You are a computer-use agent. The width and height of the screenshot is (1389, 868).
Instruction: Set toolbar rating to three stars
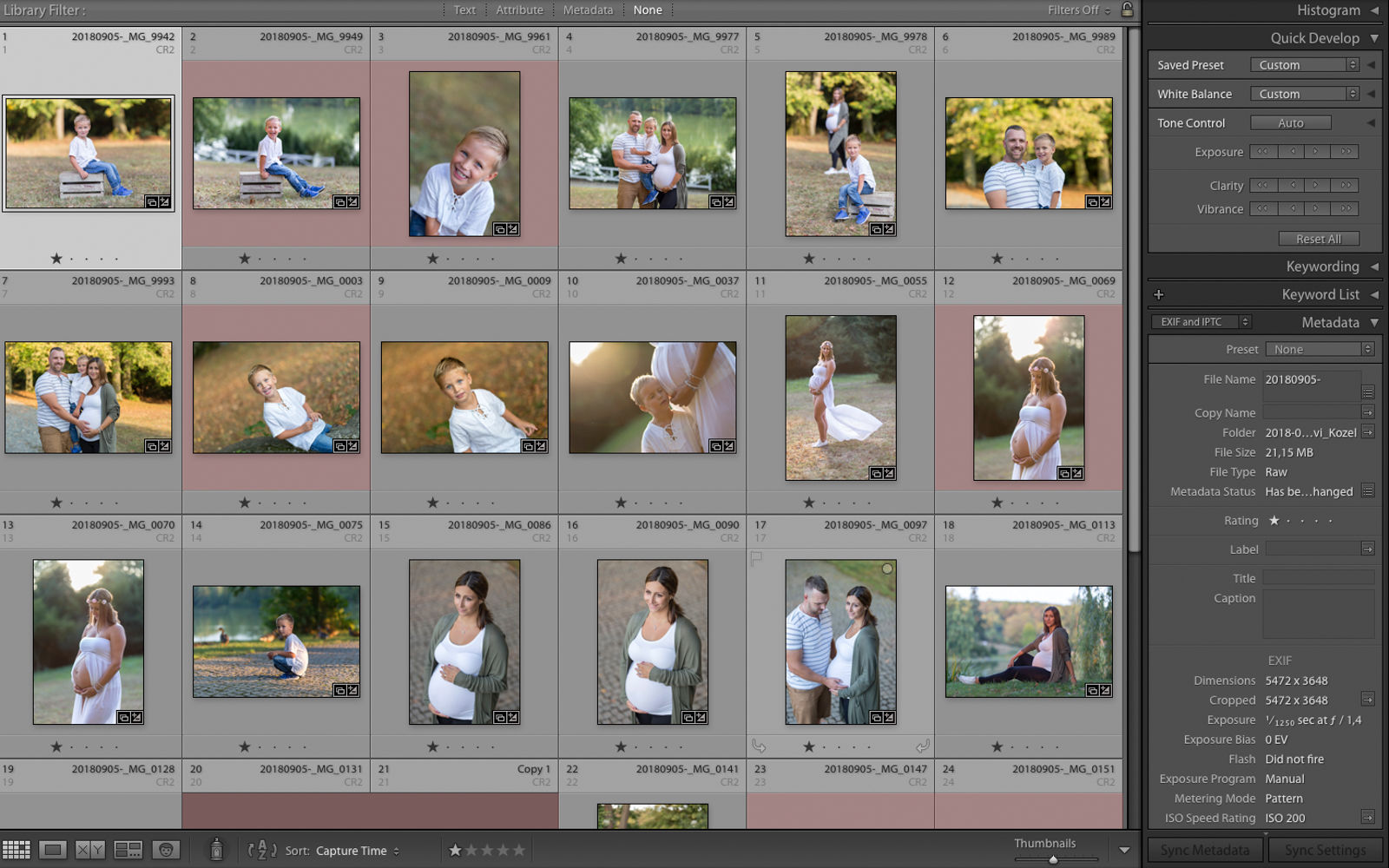(x=486, y=850)
